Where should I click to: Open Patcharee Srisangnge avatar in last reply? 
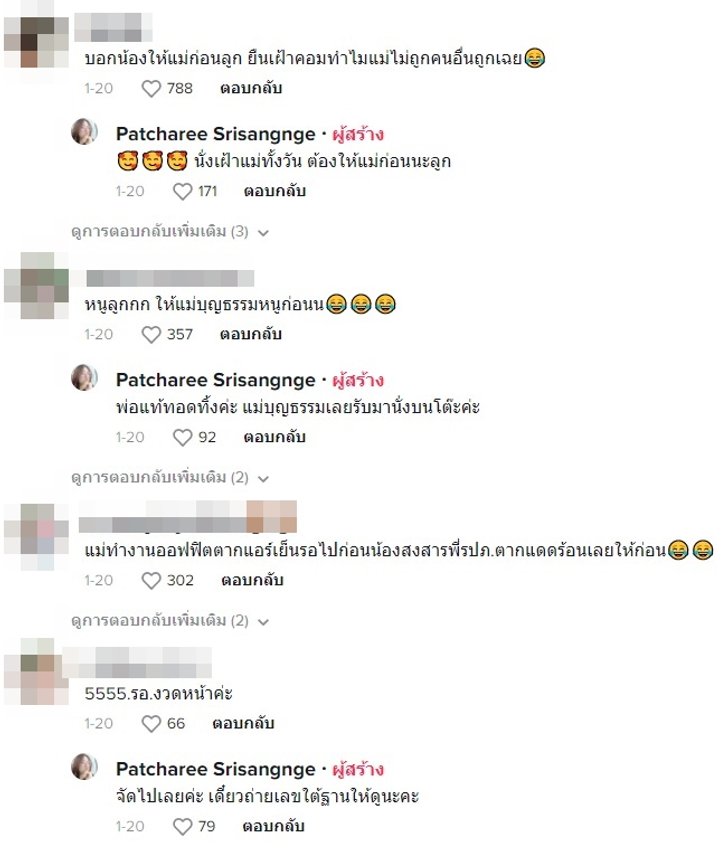(x=85, y=767)
